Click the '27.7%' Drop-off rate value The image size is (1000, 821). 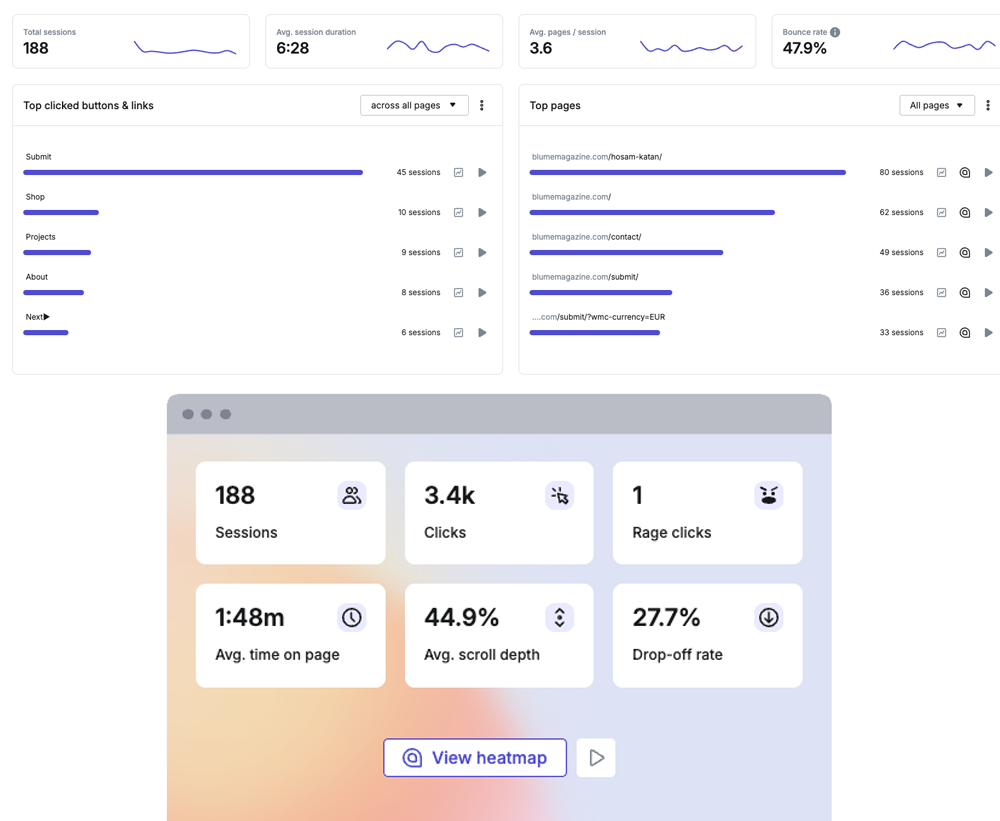click(666, 618)
